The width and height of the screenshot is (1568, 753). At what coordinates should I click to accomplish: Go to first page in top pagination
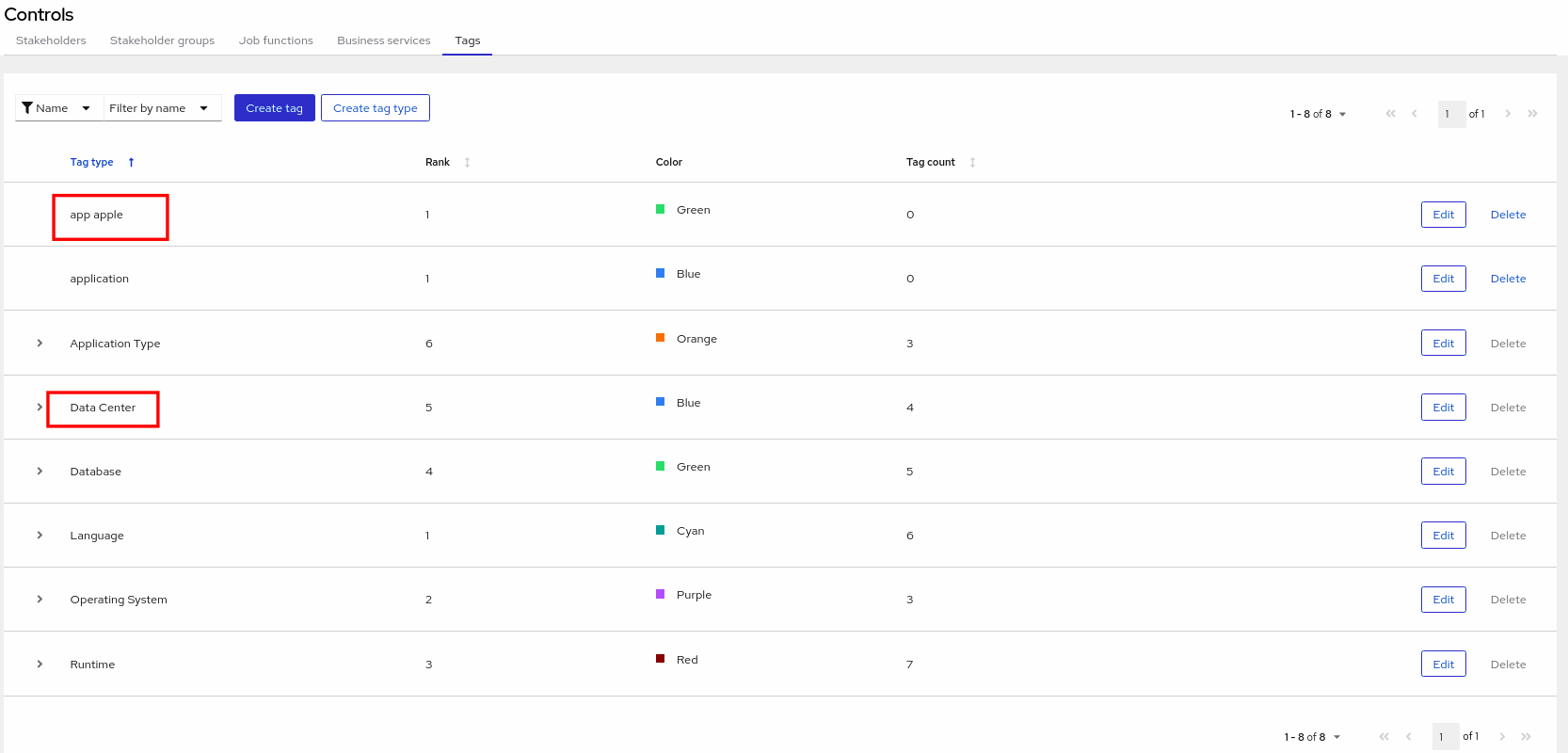click(x=1390, y=114)
